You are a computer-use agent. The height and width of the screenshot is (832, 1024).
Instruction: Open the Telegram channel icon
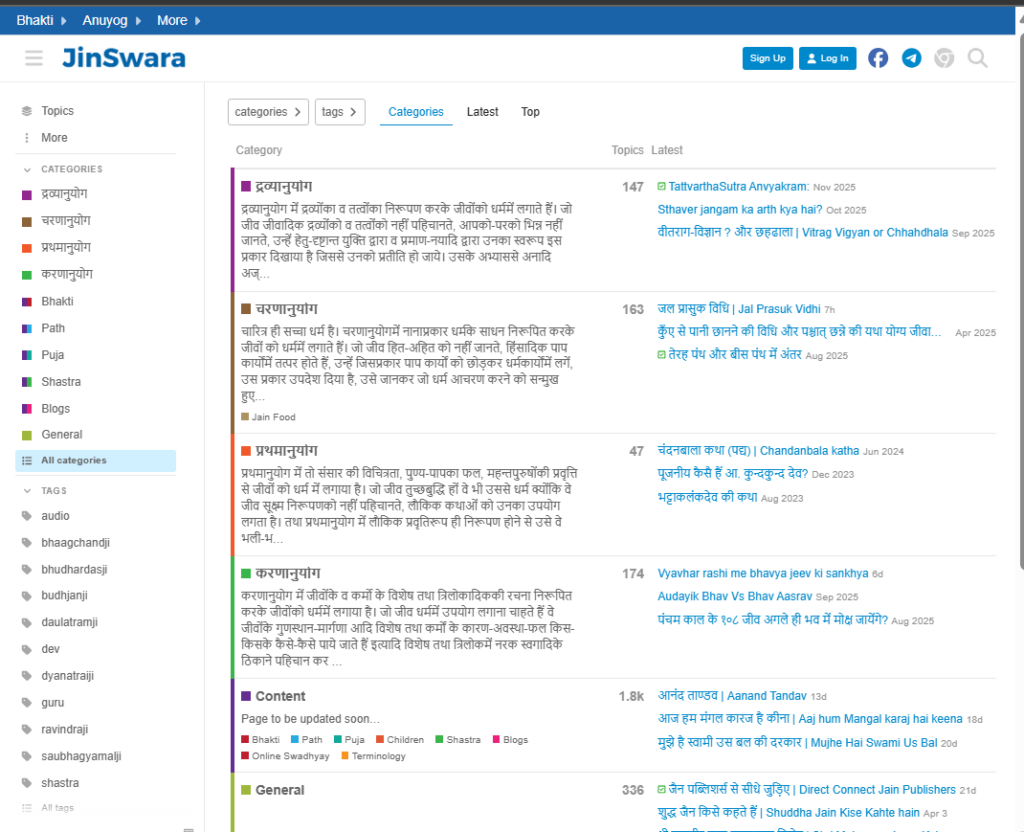click(912, 58)
